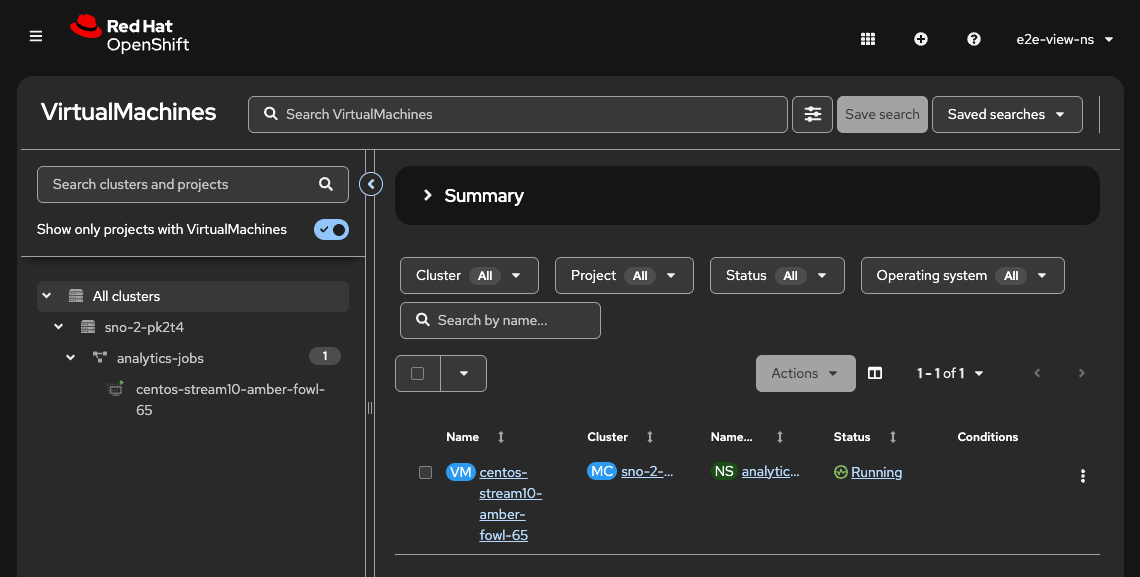Select the centos-stream10-amber-fowl-65 row checkbox

click(x=425, y=472)
